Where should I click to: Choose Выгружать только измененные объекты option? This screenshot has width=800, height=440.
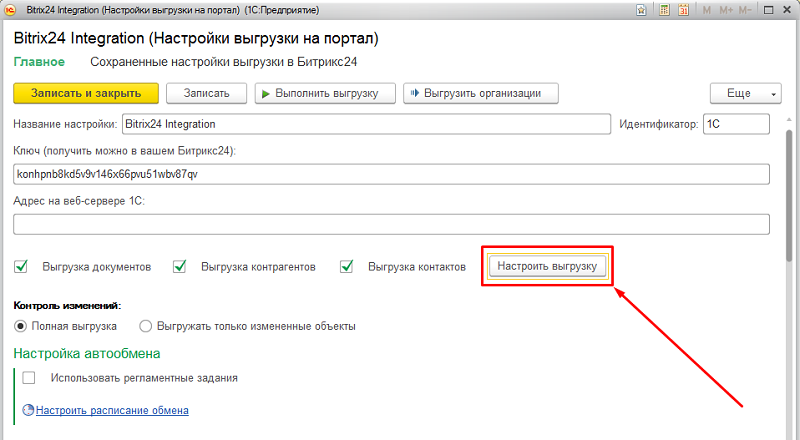click(x=145, y=326)
